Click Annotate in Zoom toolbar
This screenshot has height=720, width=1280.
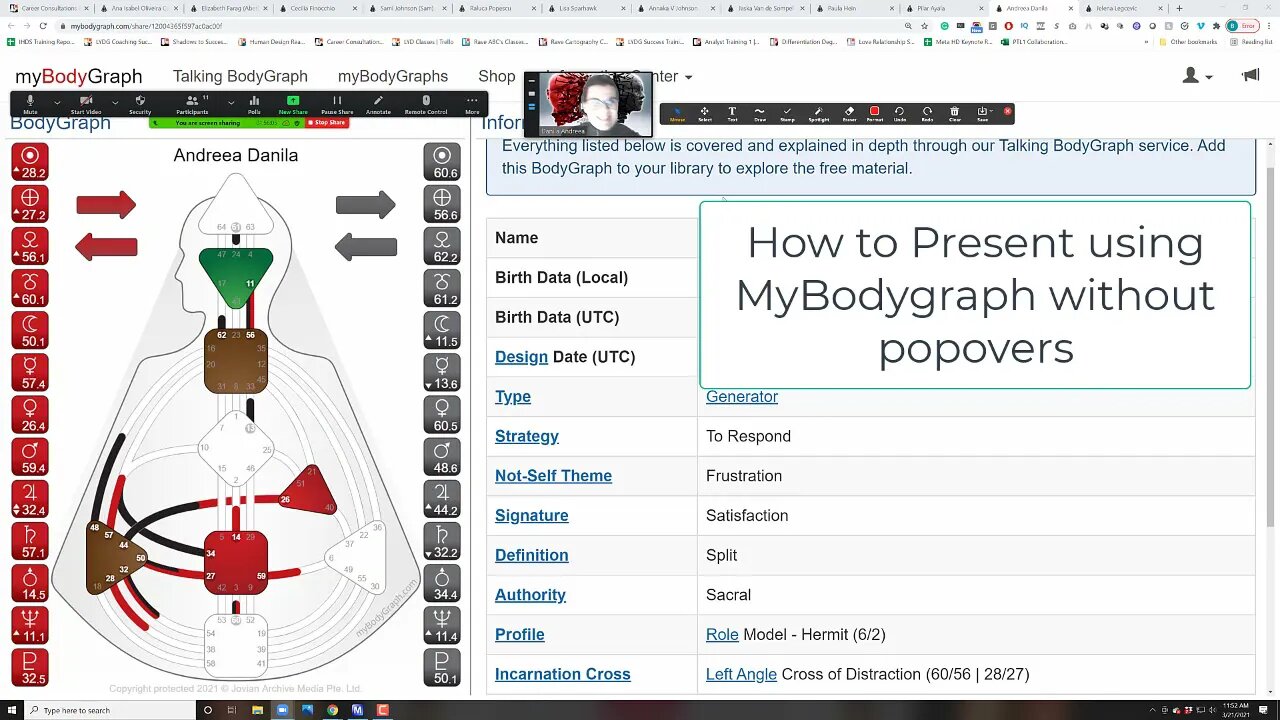click(x=378, y=104)
